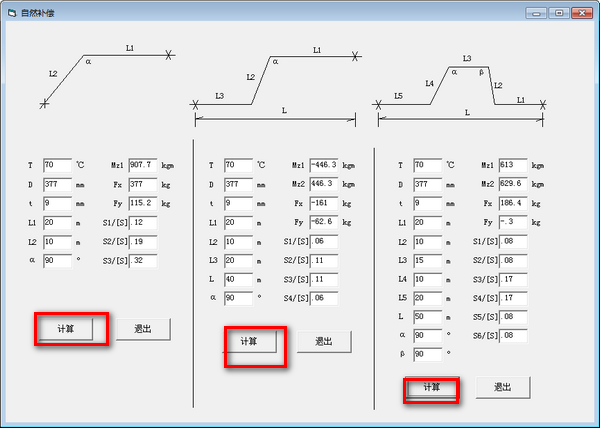Select S4/[S] result field, right panel
Screen dimensions: 600x428
tap(513, 298)
